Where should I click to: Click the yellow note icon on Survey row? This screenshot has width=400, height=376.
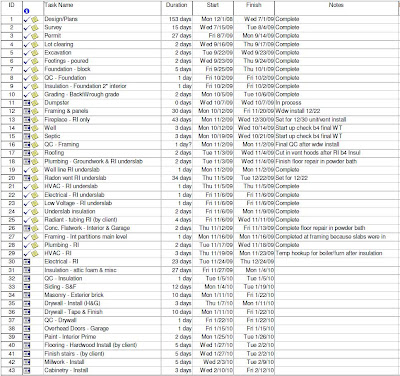[35, 28]
